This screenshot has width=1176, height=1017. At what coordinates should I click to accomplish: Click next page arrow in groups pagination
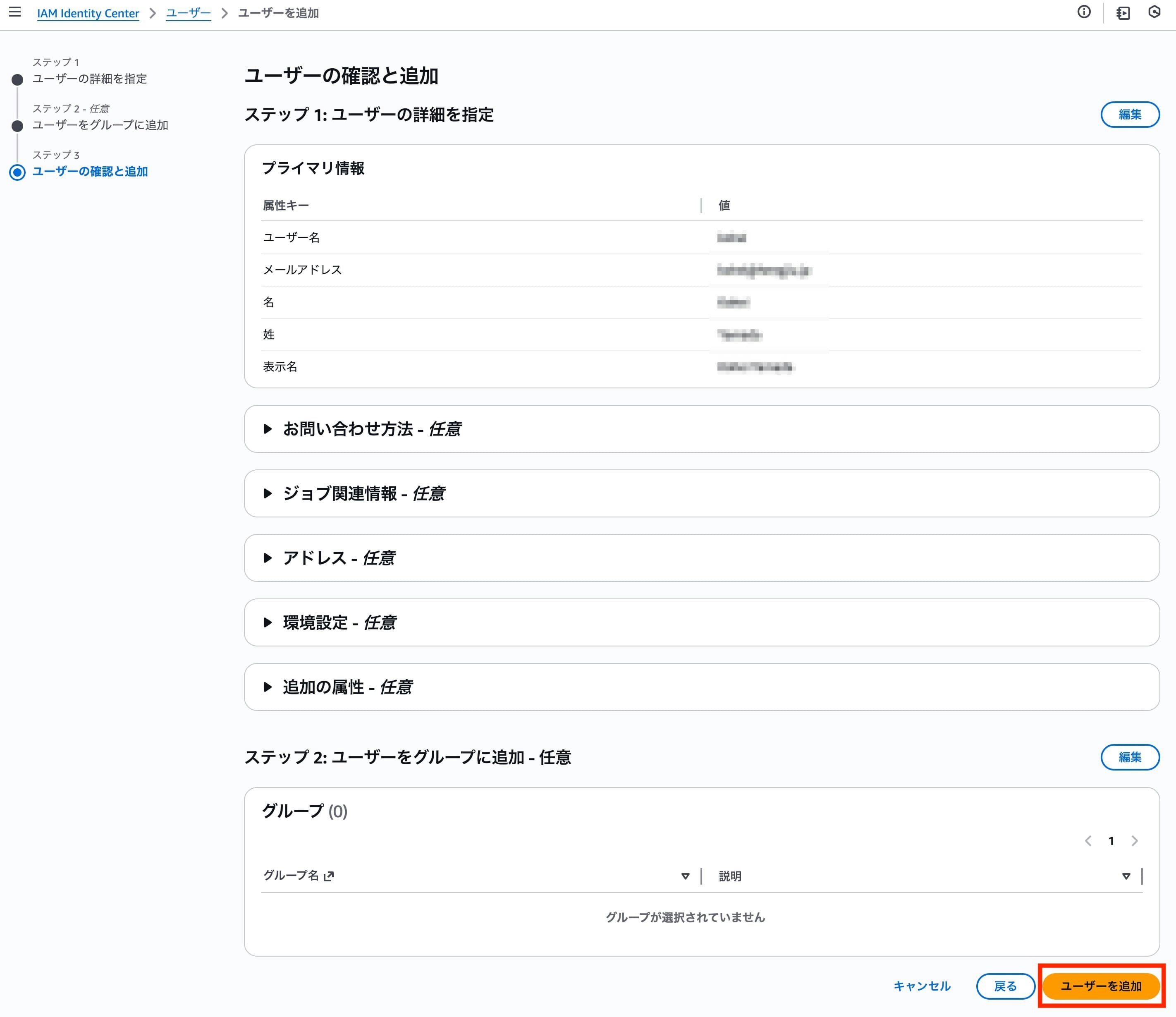tap(1135, 841)
